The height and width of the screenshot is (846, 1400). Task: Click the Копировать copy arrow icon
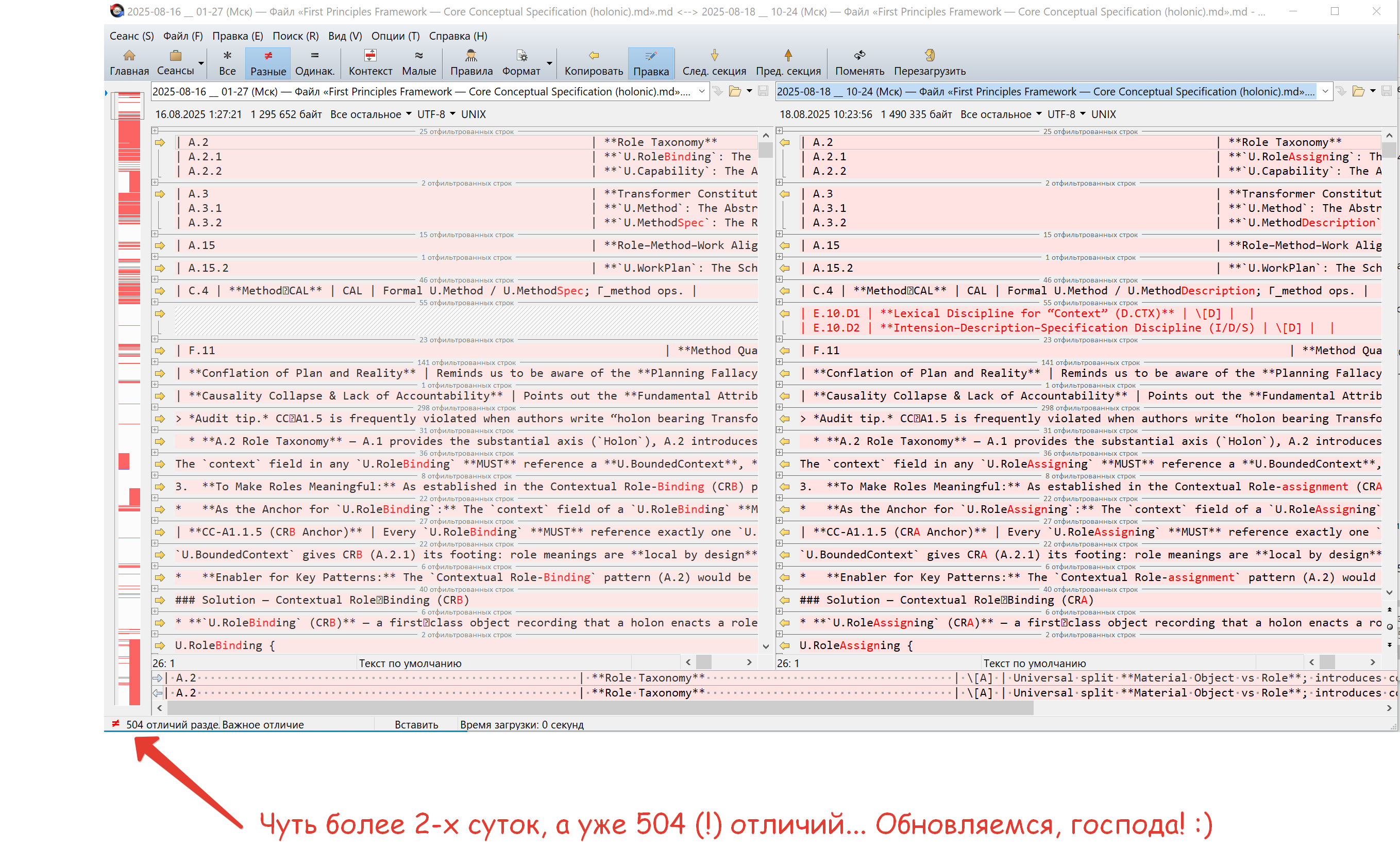click(593, 56)
